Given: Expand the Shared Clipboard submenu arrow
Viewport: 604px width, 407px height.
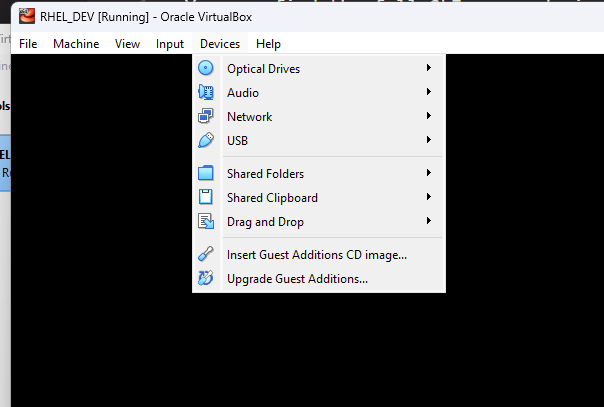Looking at the screenshot, I should (x=429, y=197).
